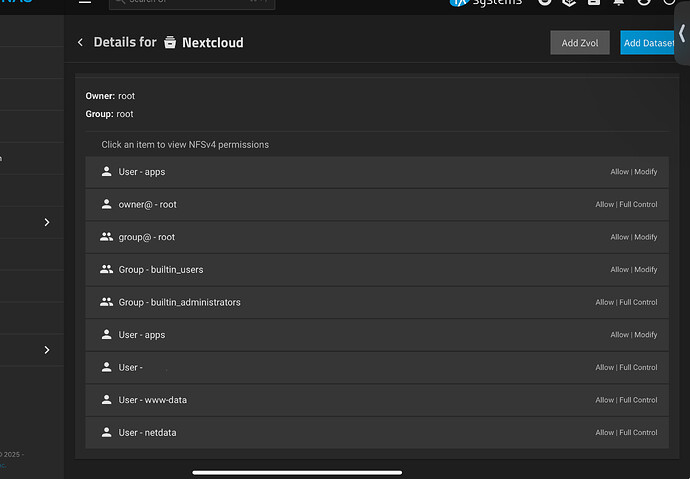The image size is (690, 479).
Task: Click the group icon of Group - builtin_users
Action: tap(106, 269)
